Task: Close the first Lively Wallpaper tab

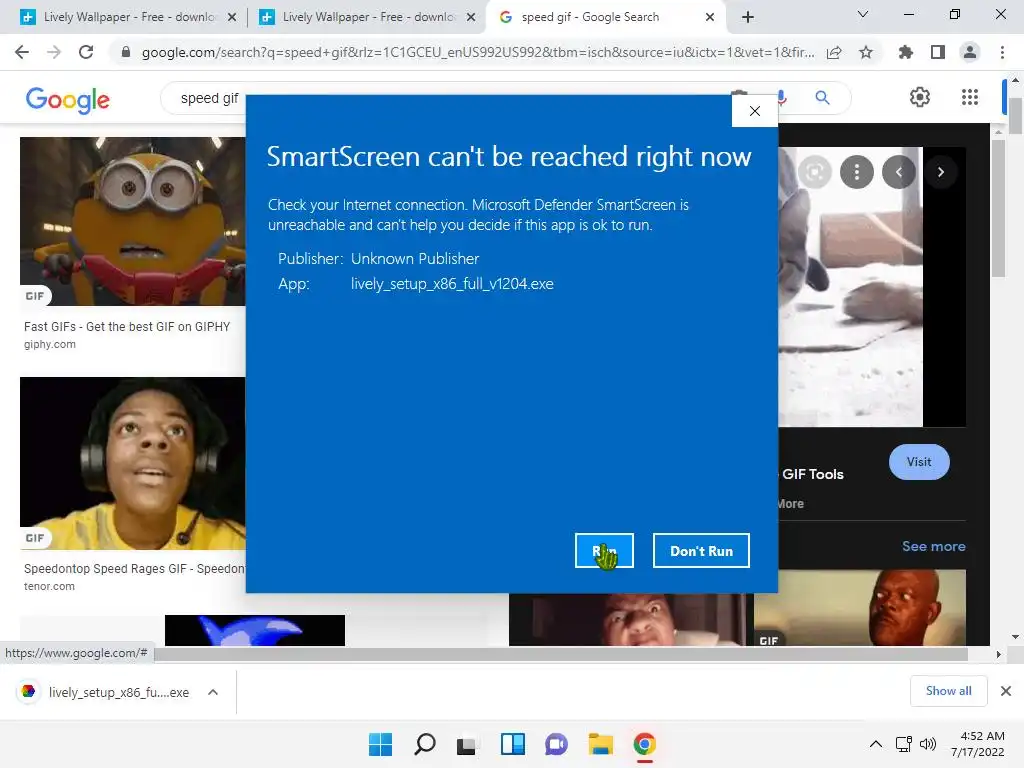Action: (x=232, y=18)
